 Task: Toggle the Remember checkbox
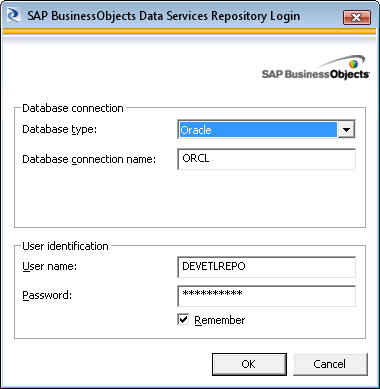(183, 319)
